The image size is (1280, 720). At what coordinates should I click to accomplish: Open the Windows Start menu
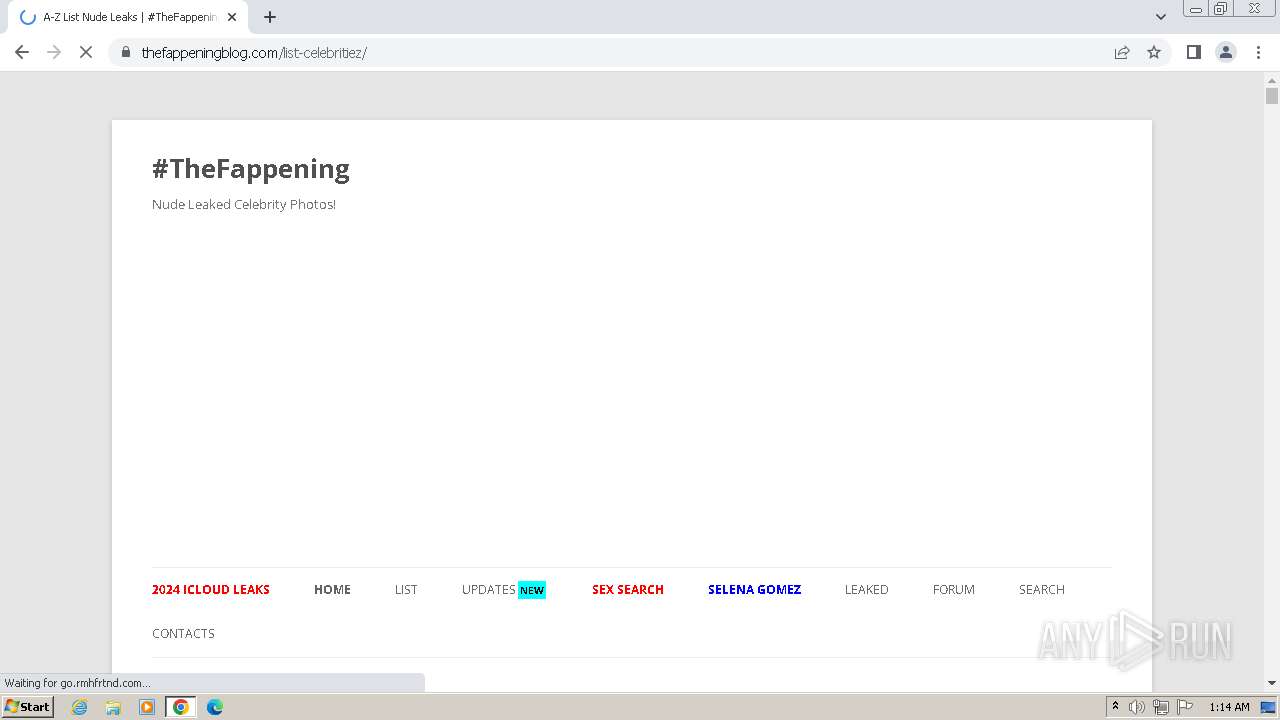28,707
